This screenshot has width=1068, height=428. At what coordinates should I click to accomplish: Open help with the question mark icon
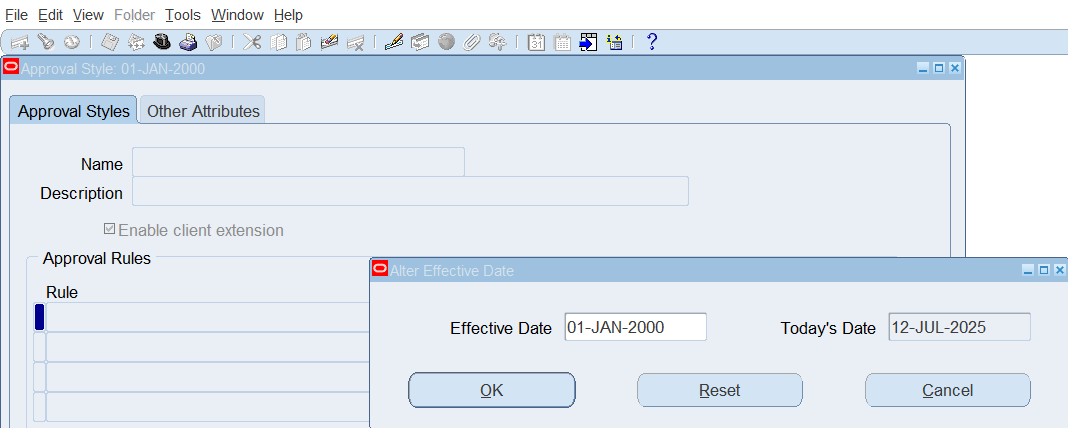(652, 42)
